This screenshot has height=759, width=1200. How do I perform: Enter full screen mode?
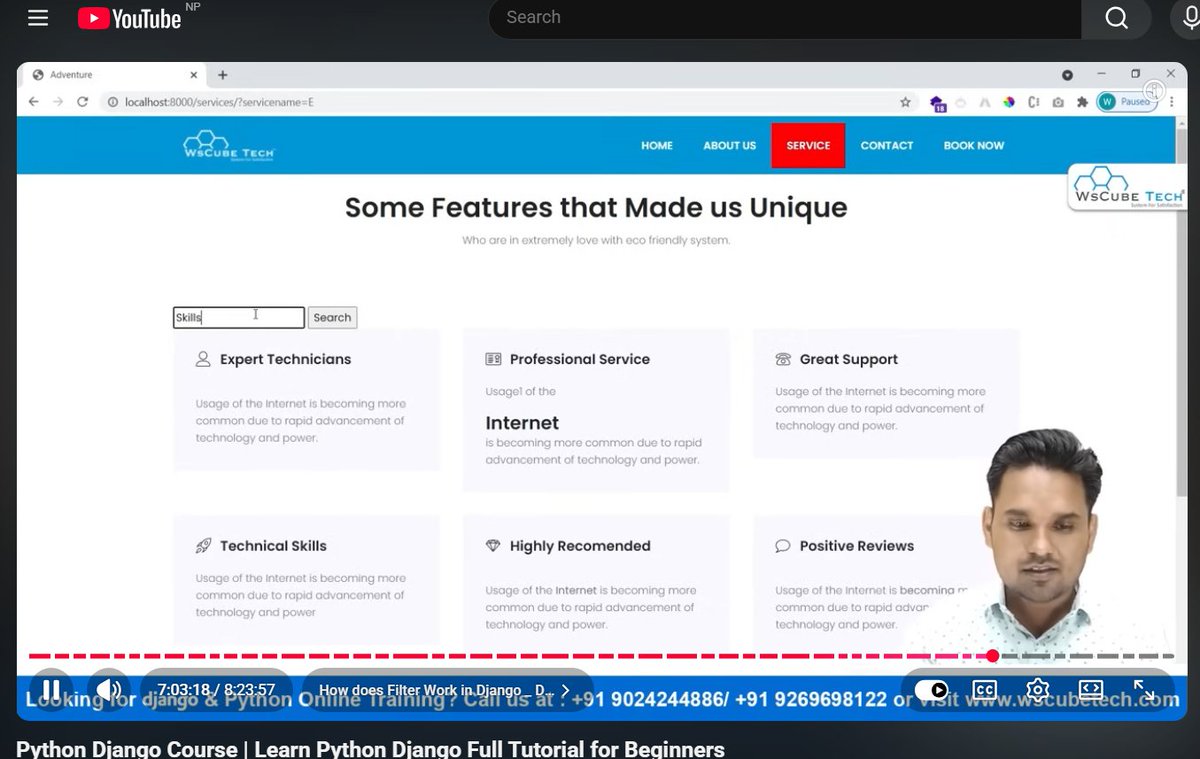(1143, 690)
